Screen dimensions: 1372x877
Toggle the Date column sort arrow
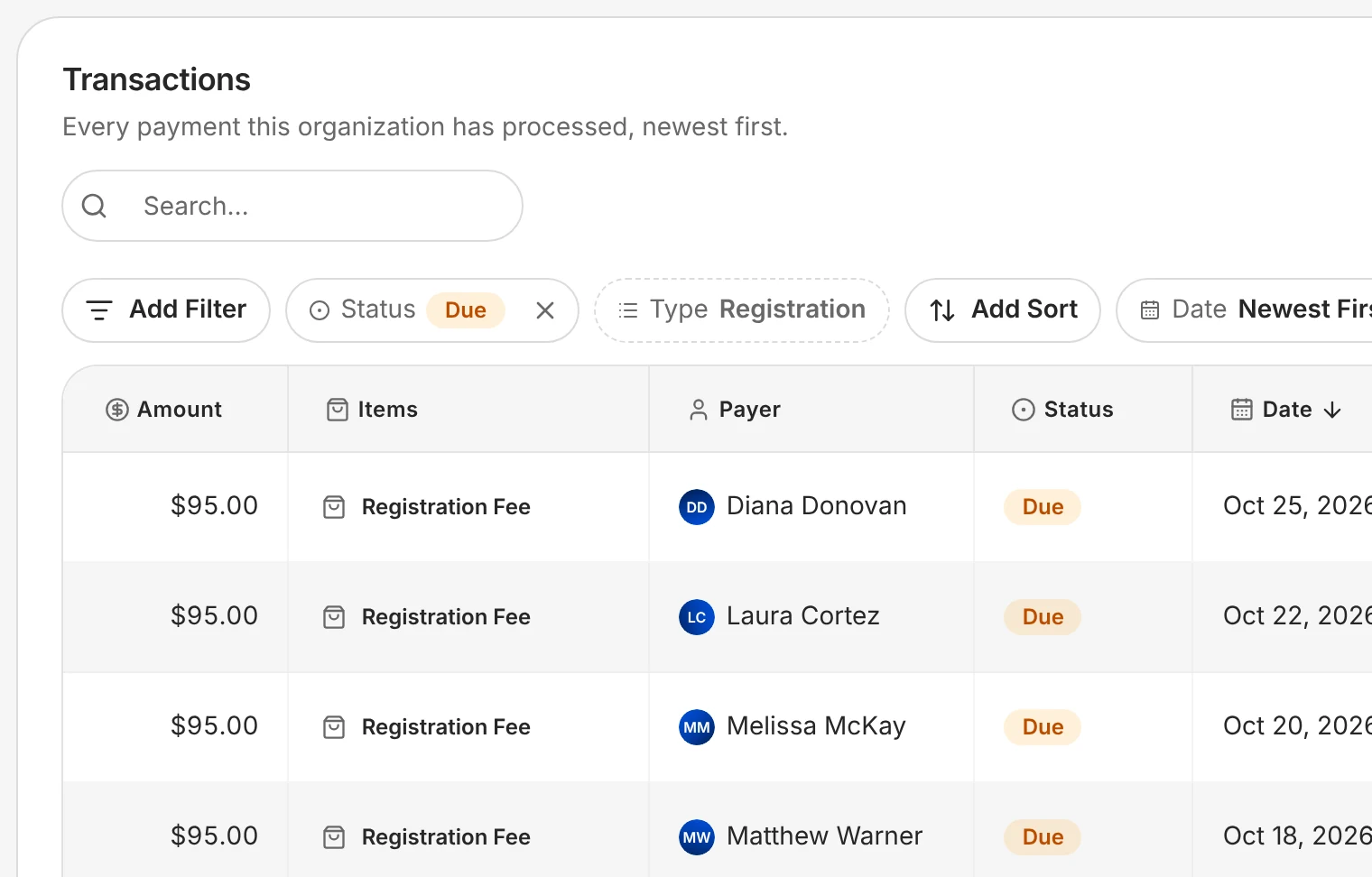pyautogui.click(x=1332, y=410)
